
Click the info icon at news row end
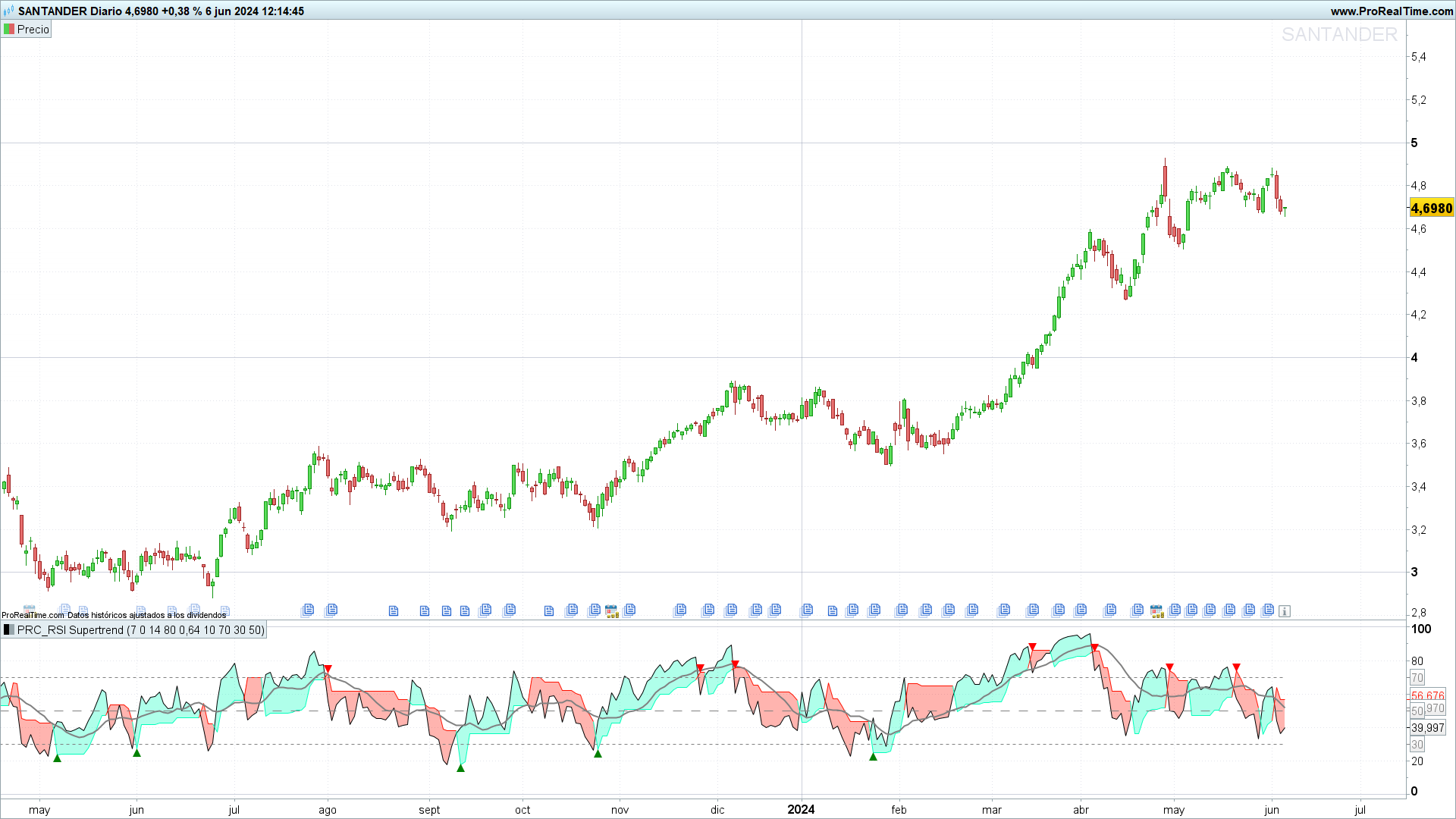coord(1285,611)
